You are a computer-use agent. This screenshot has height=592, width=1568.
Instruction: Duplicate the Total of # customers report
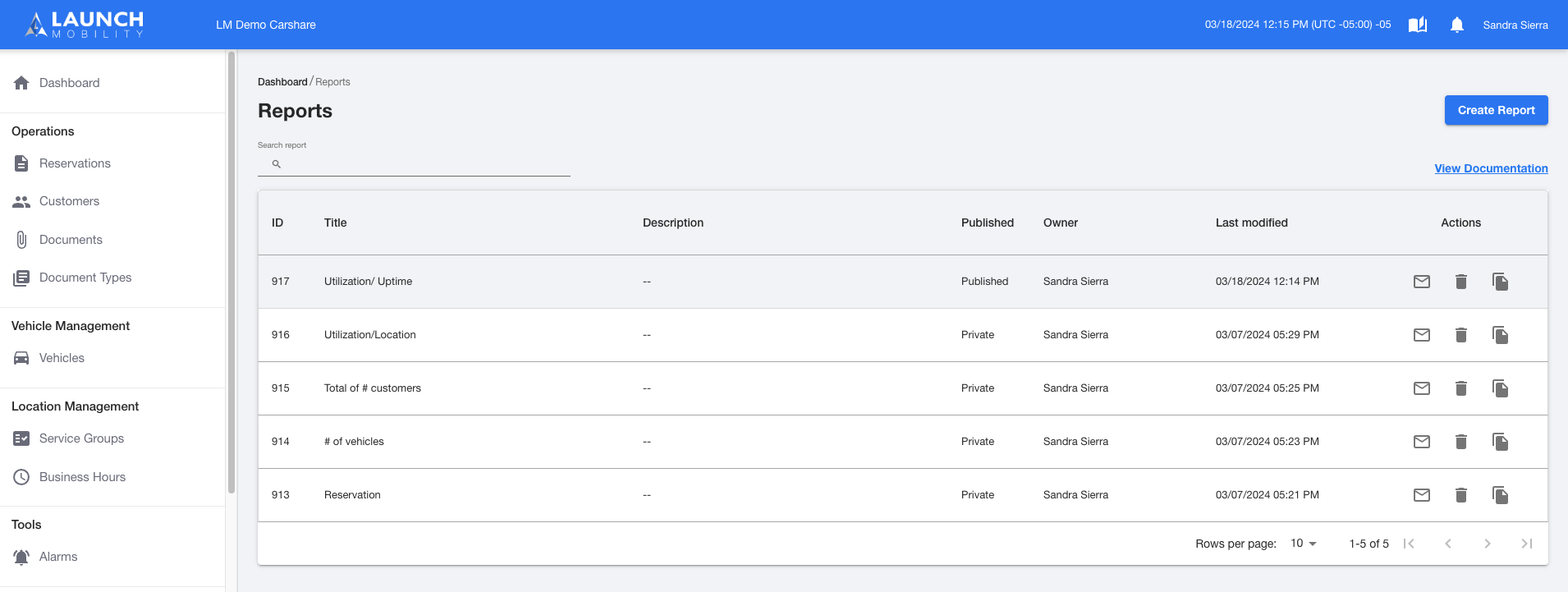[x=1500, y=388]
